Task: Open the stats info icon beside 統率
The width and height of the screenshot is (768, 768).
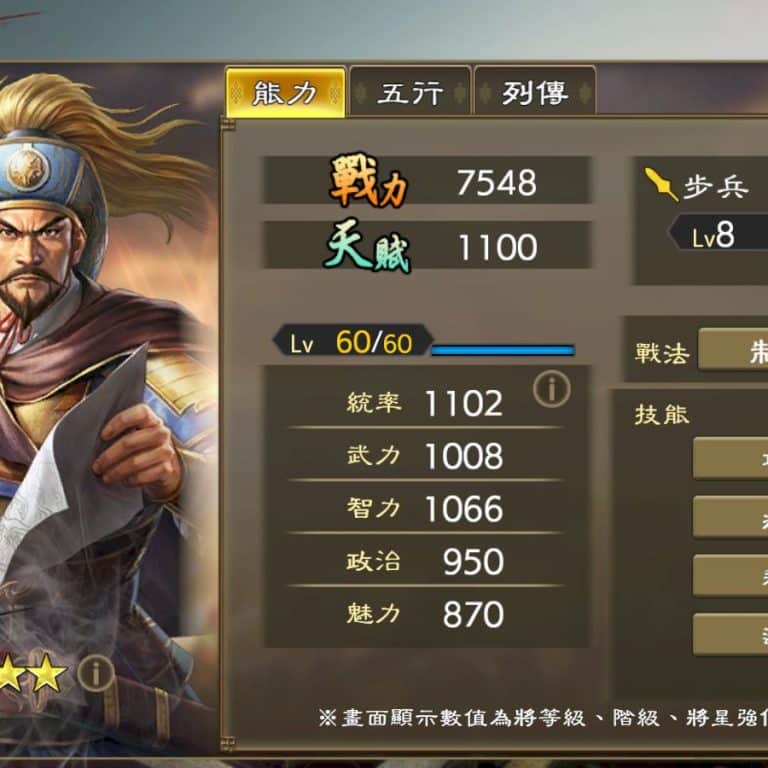Action: point(552,389)
